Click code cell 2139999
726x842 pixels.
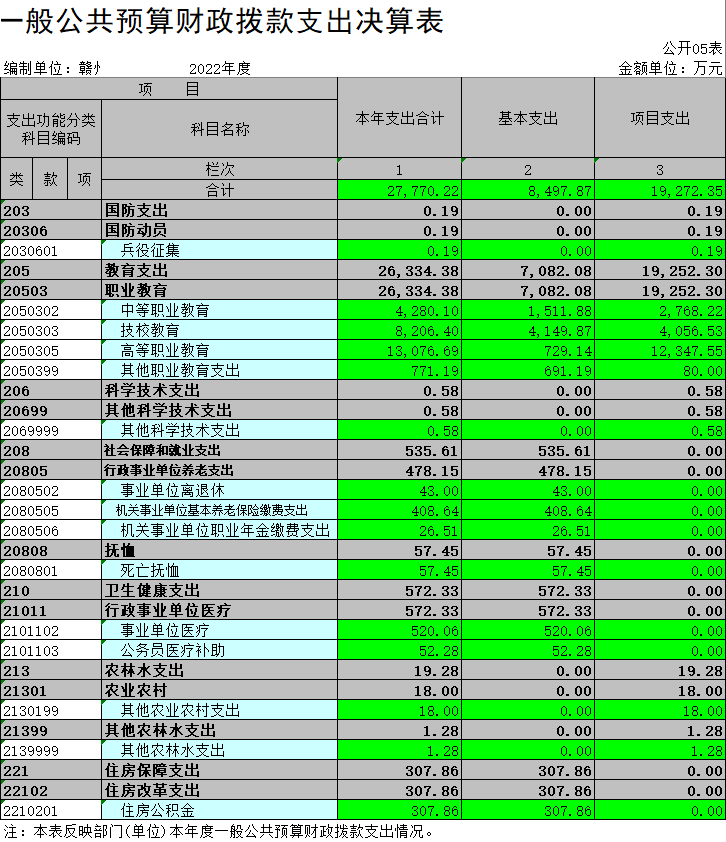coord(51,750)
